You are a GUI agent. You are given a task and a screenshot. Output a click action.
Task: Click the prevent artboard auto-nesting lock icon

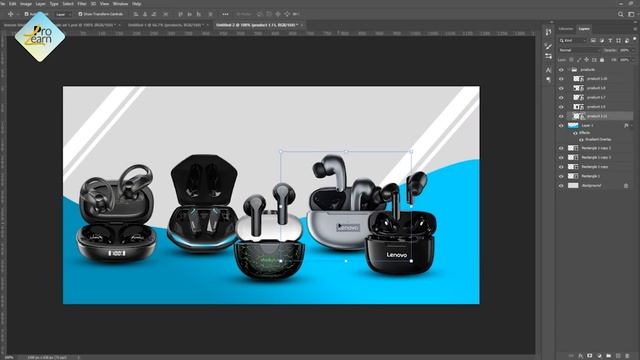coord(594,60)
